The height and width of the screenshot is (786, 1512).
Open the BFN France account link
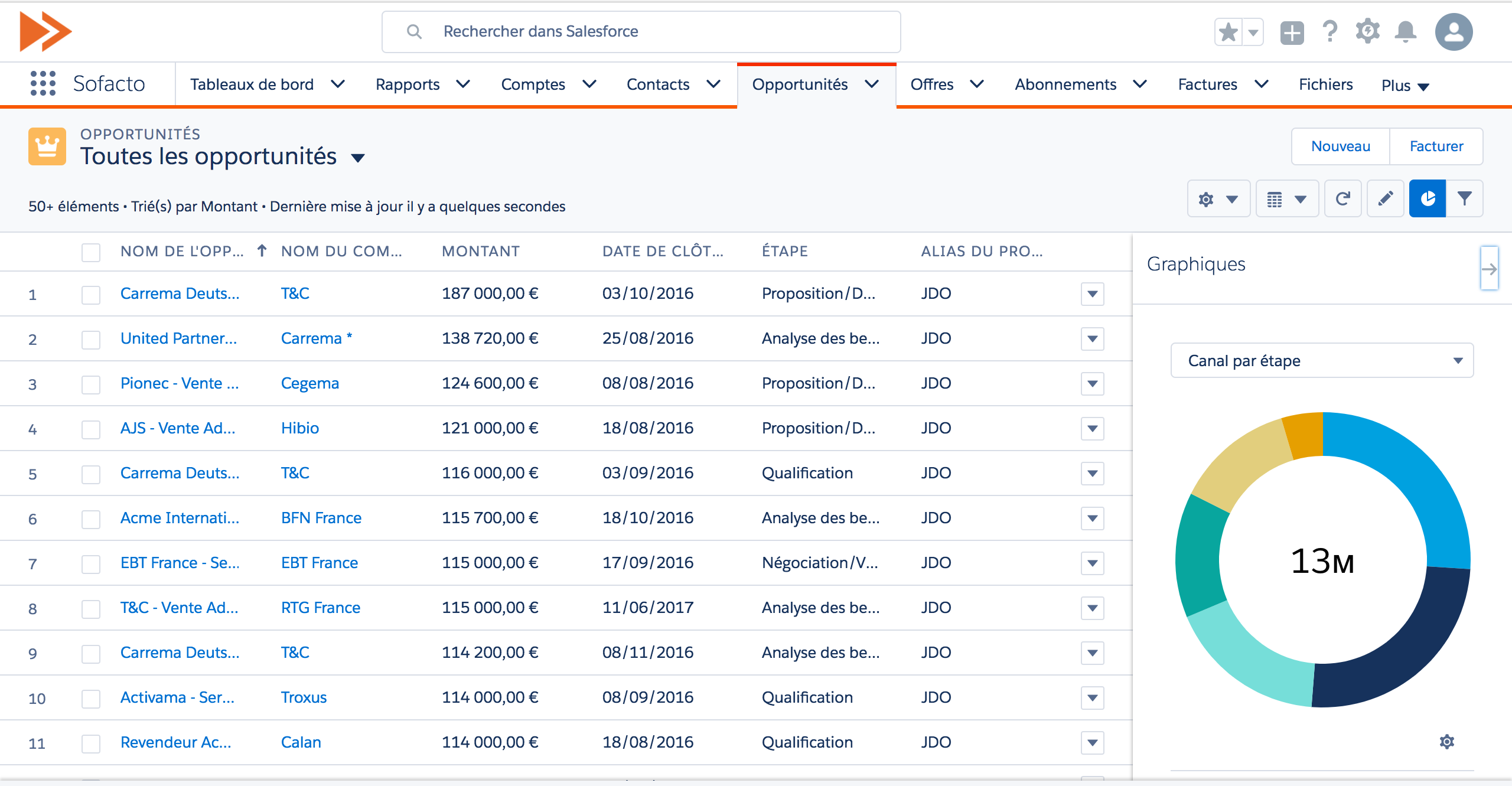tap(321, 518)
